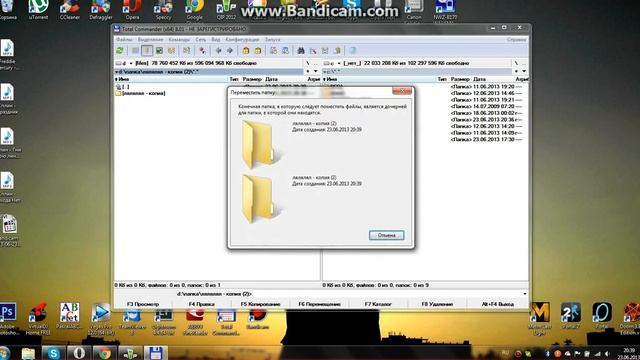The image size is (640, 360).
Task: Click the F5 Копирование button
Action: coord(260,304)
